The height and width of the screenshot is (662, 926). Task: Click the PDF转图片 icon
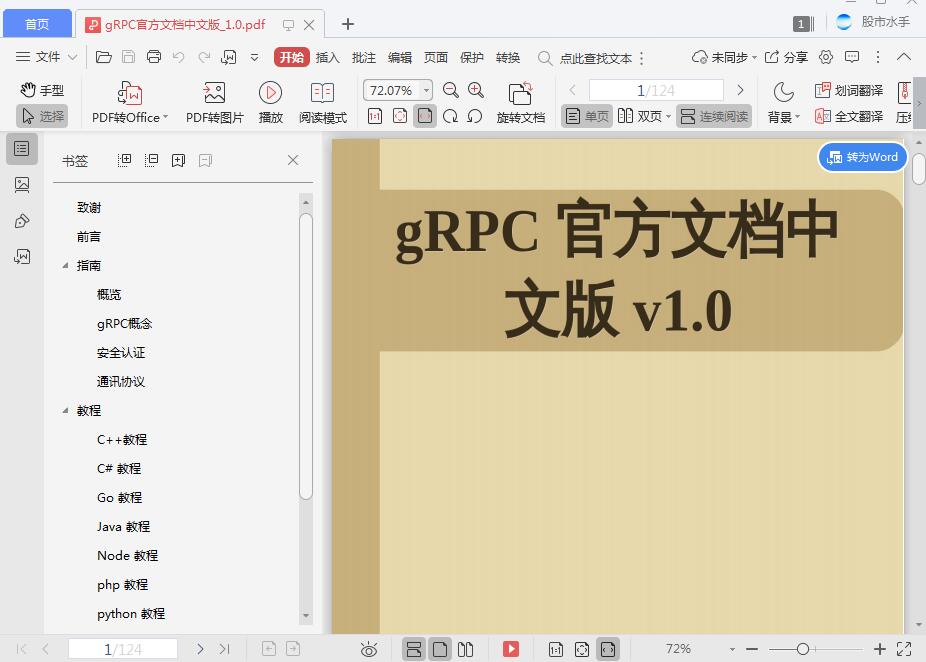pyautogui.click(x=213, y=100)
